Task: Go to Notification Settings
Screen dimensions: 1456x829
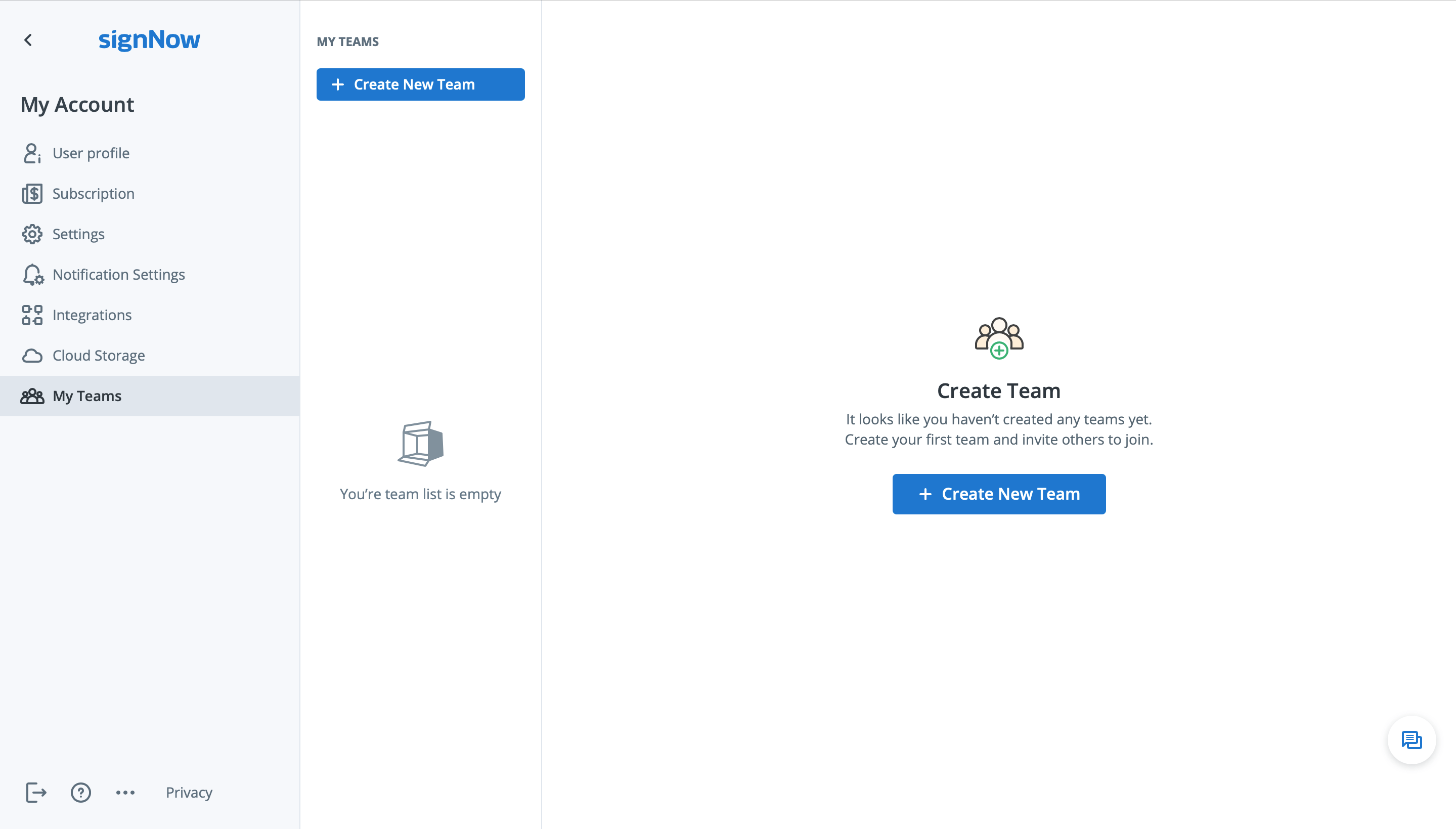Action: click(118, 275)
